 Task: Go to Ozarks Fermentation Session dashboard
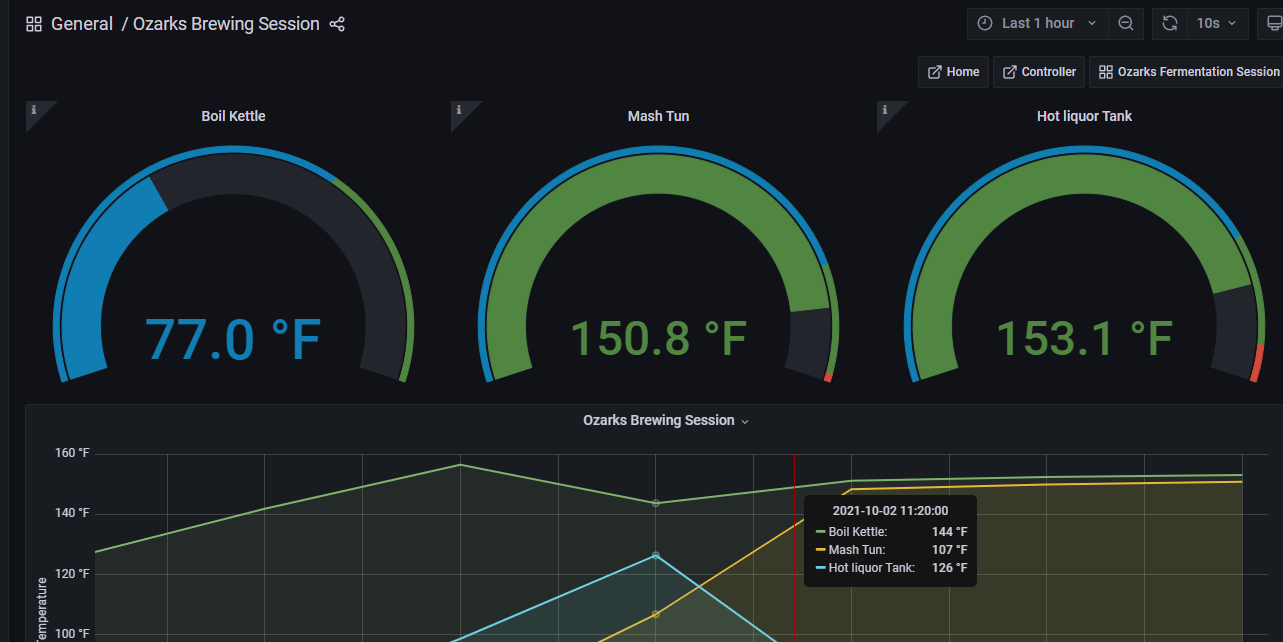1188,72
